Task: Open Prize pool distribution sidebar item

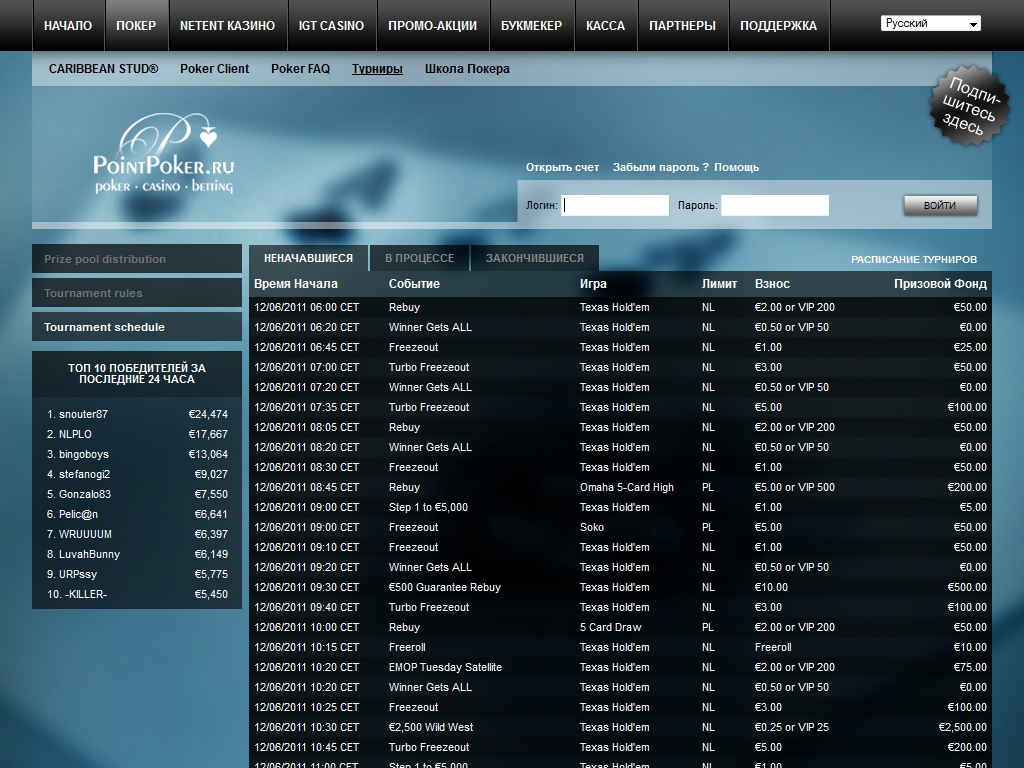Action: click(137, 259)
